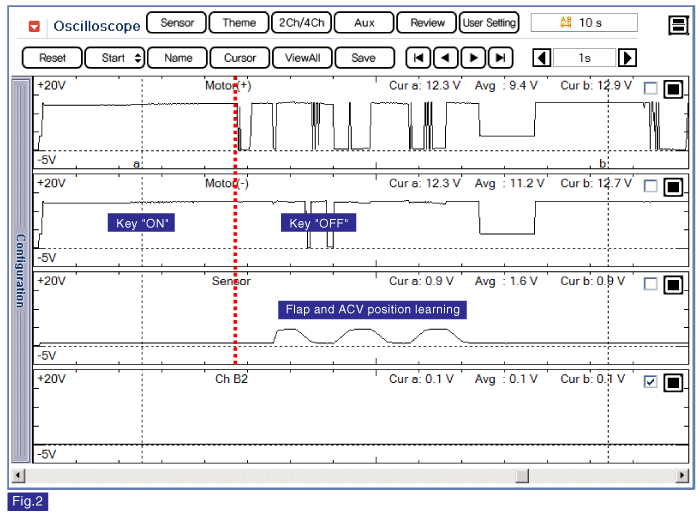The height and width of the screenshot is (514, 700).
Task: Click the Oscilloscope title text
Action: [x=97, y=26]
